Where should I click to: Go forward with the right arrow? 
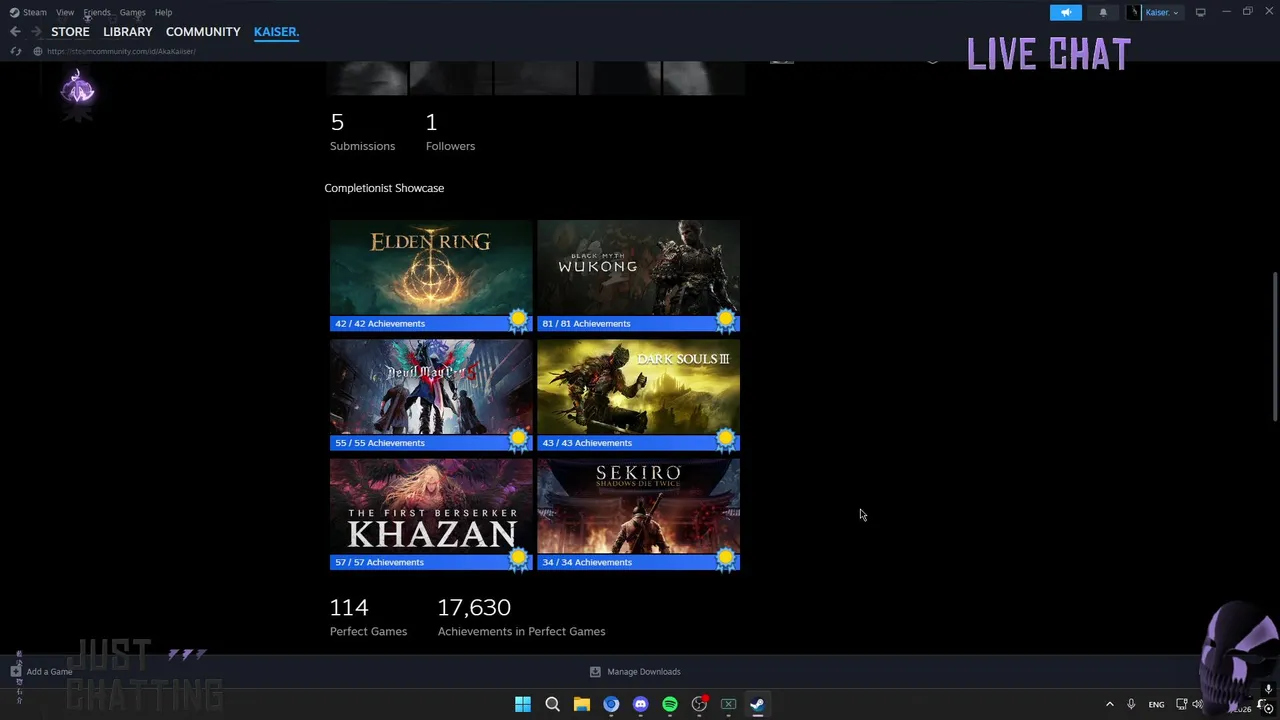(36, 32)
